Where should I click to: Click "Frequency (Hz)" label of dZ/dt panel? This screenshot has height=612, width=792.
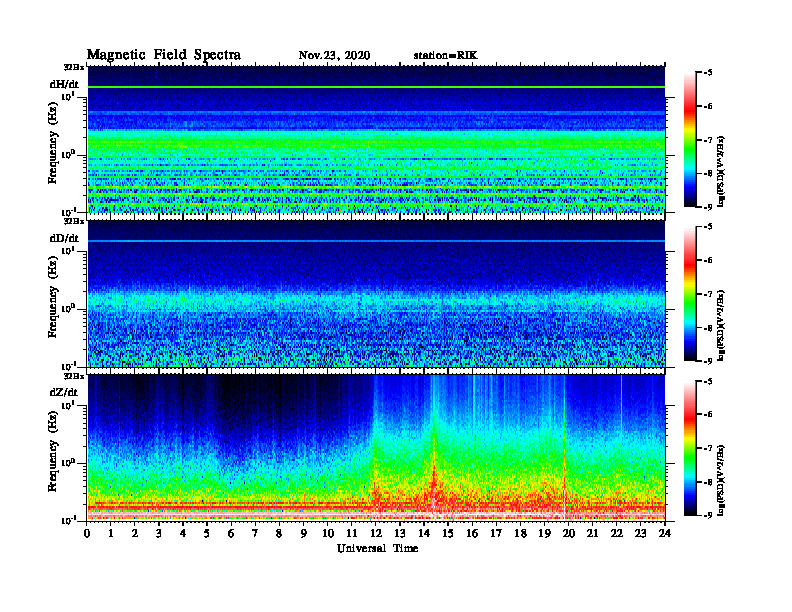click(x=53, y=451)
